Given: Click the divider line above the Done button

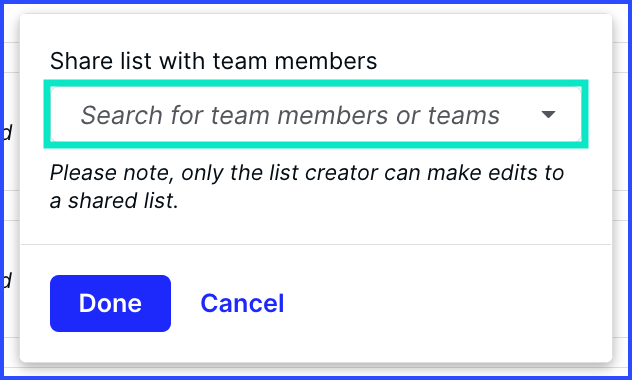Looking at the screenshot, I should pos(316,244).
